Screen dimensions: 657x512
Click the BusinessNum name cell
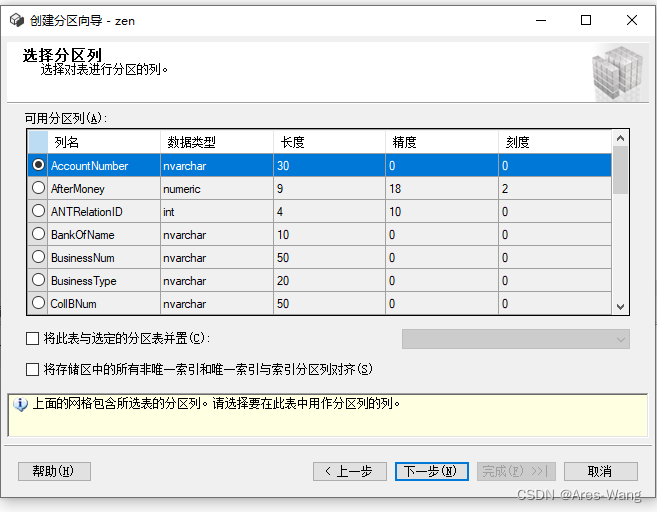[x=104, y=257]
